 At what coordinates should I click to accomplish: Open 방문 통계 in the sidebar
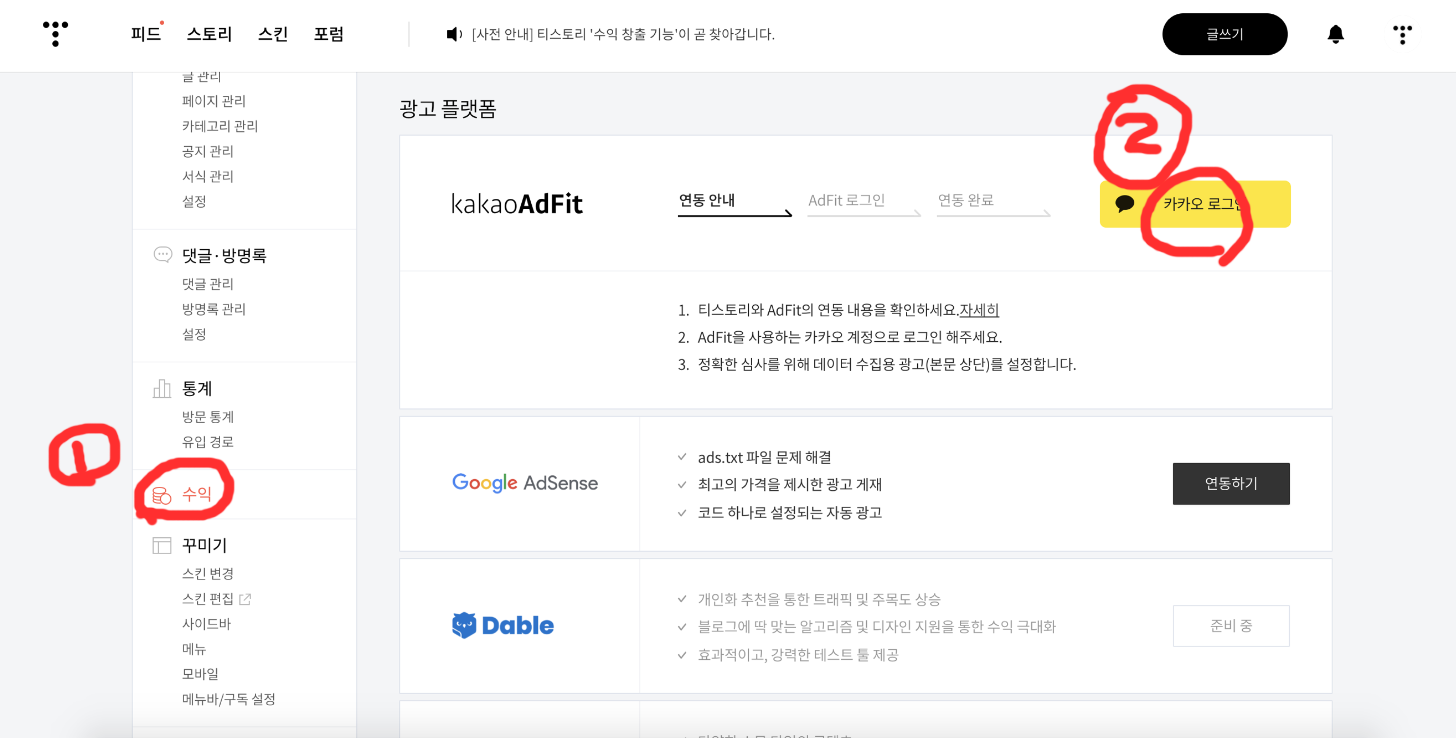tap(208, 417)
